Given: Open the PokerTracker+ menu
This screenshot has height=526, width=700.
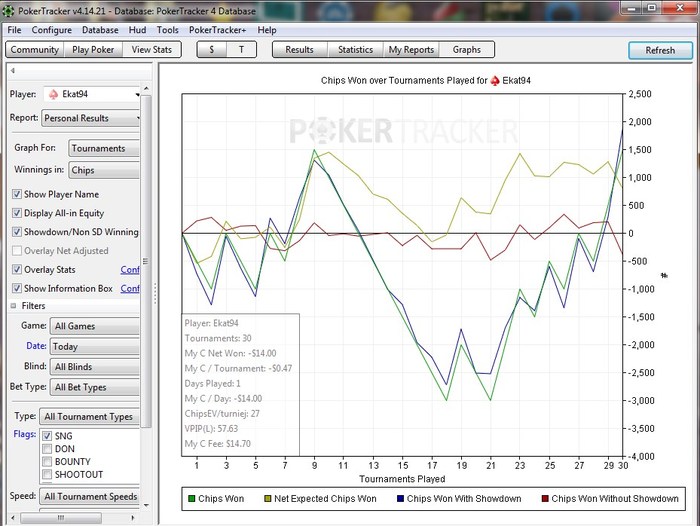Looking at the screenshot, I should (217, 30).
